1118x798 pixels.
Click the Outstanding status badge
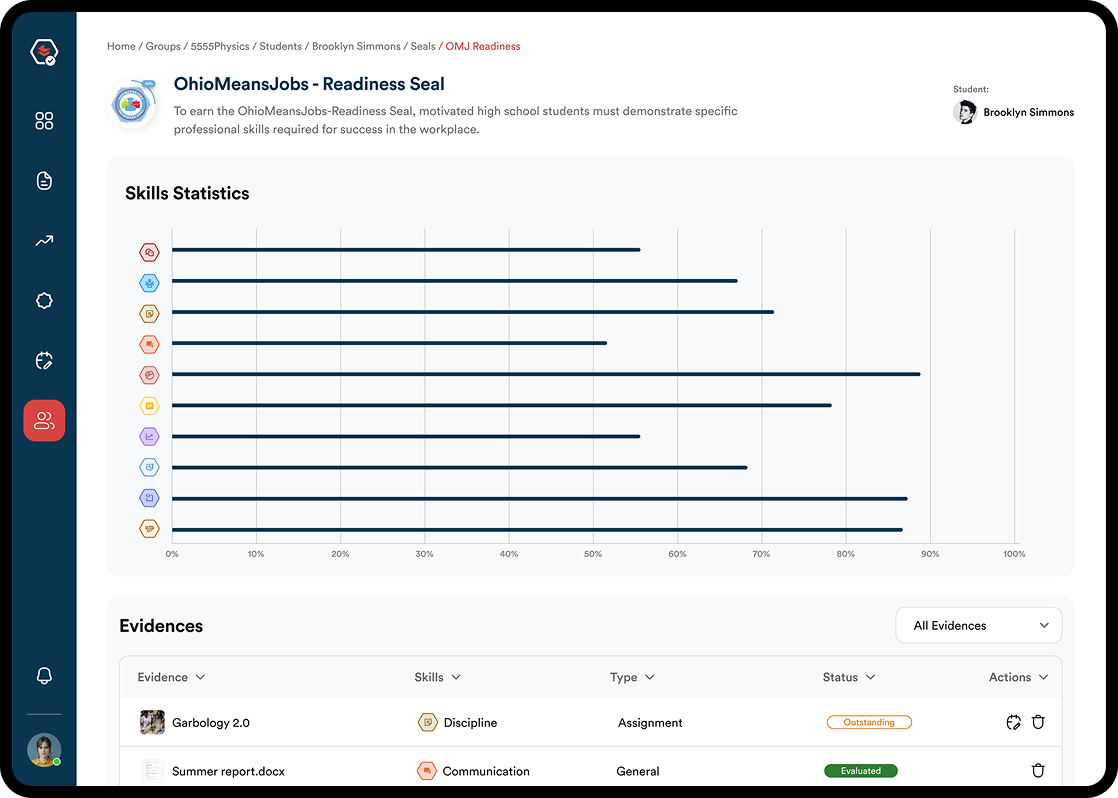(x=868, y=722)
